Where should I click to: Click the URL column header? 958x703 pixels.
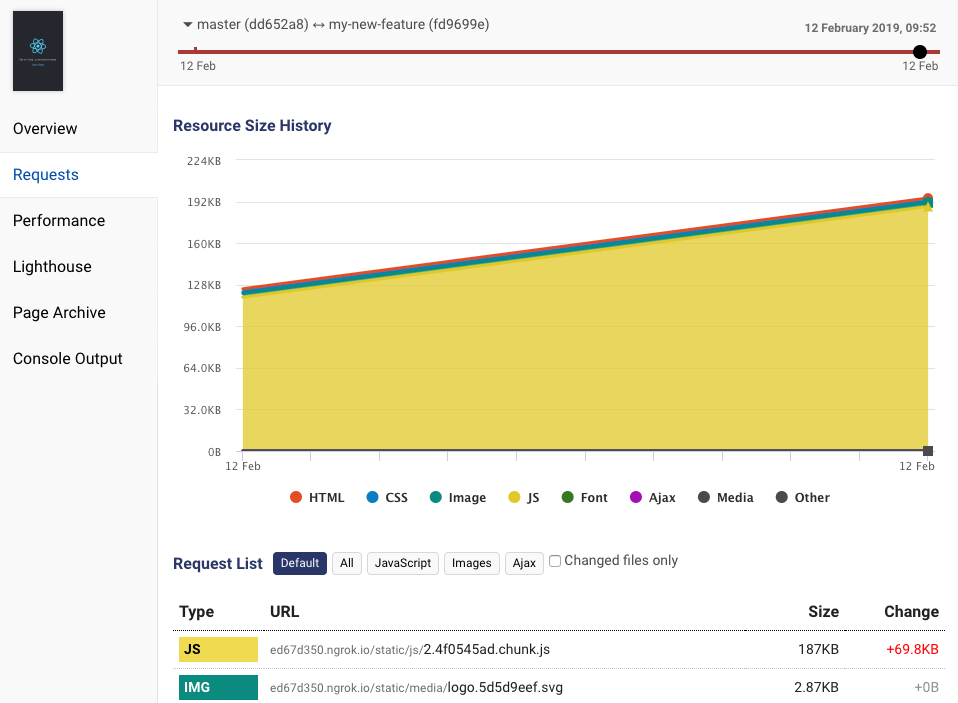(x=285, y=611)
